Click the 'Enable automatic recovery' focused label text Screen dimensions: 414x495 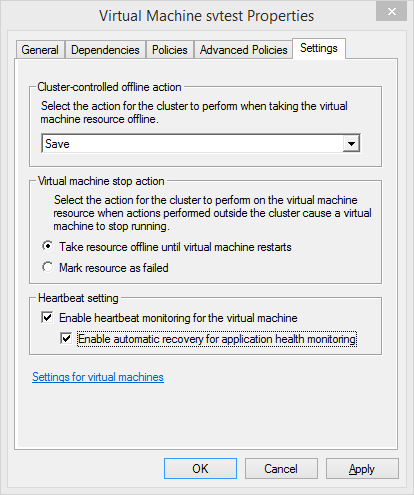217,339
